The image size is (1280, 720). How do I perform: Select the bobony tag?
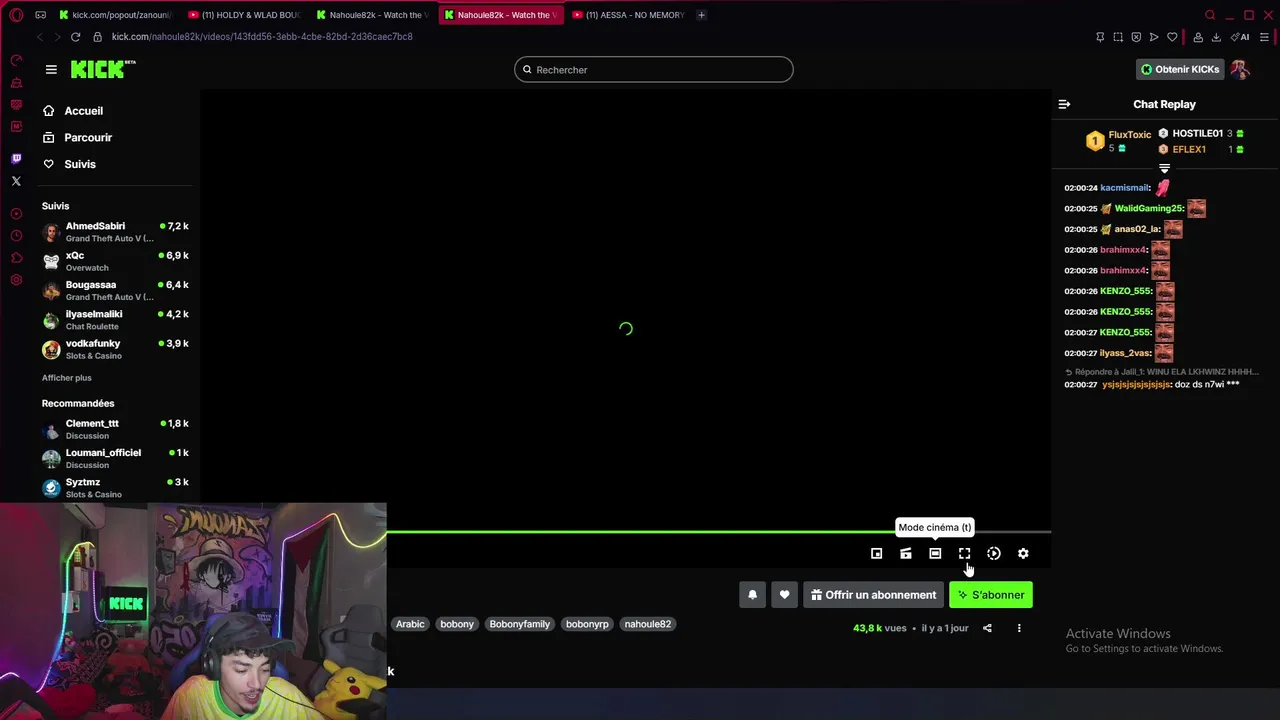(457, 624)
